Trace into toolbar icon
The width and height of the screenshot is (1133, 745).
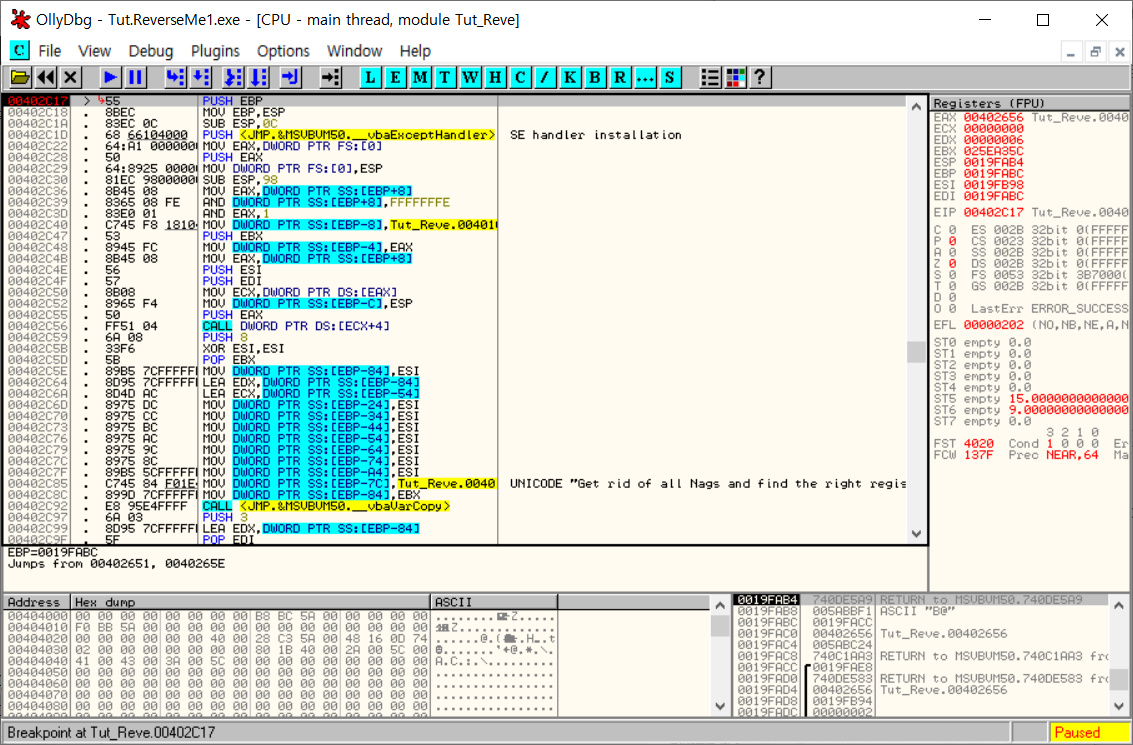(x=233, y=77)
